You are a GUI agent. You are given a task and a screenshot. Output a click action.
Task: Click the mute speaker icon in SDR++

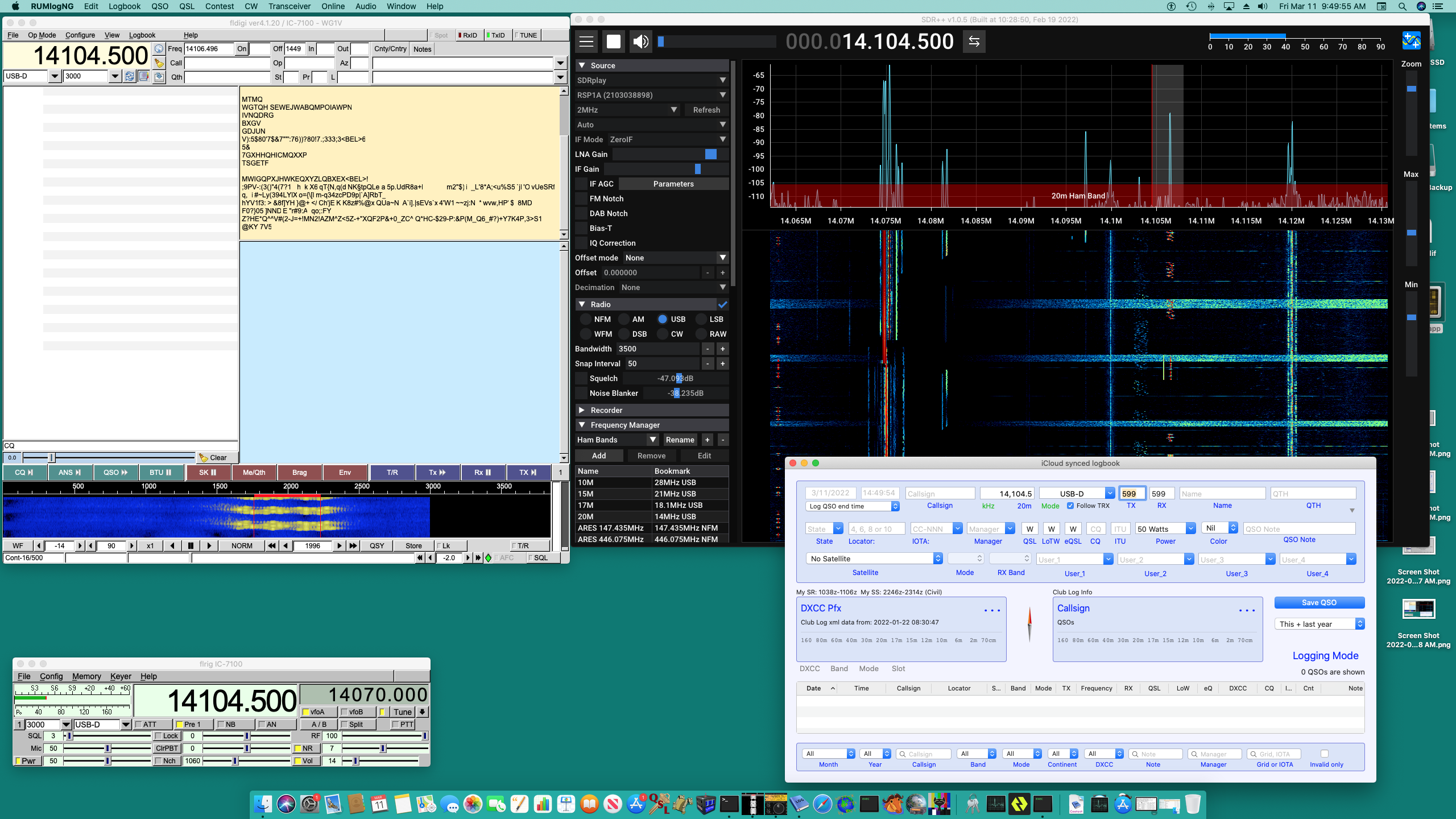click(x=641, y=41)
